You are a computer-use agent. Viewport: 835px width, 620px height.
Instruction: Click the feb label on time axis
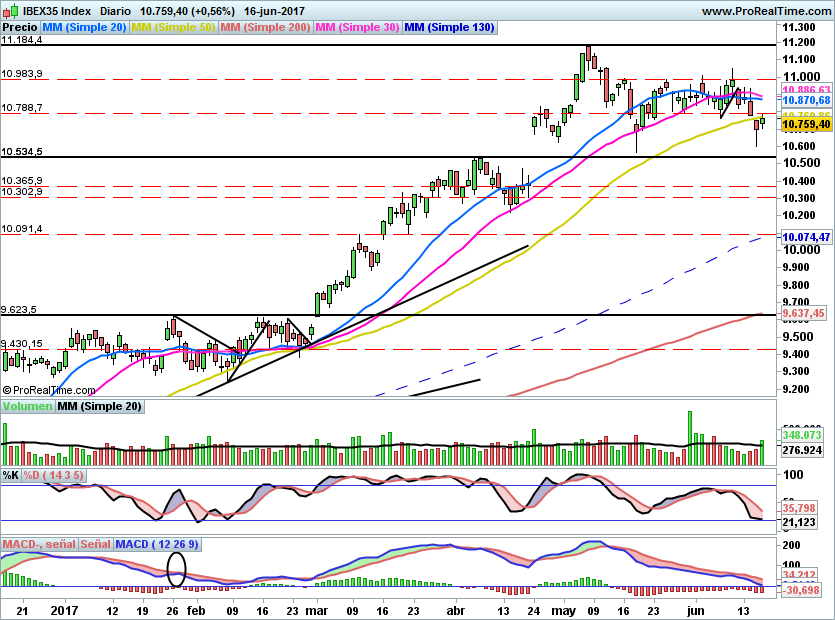195,610
